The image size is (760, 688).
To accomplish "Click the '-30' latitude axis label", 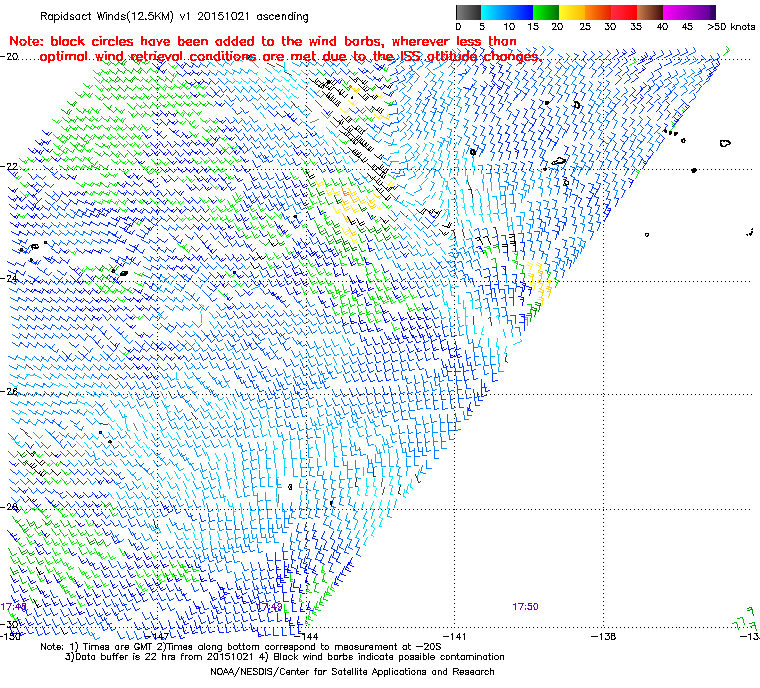I will coord(9,624).
